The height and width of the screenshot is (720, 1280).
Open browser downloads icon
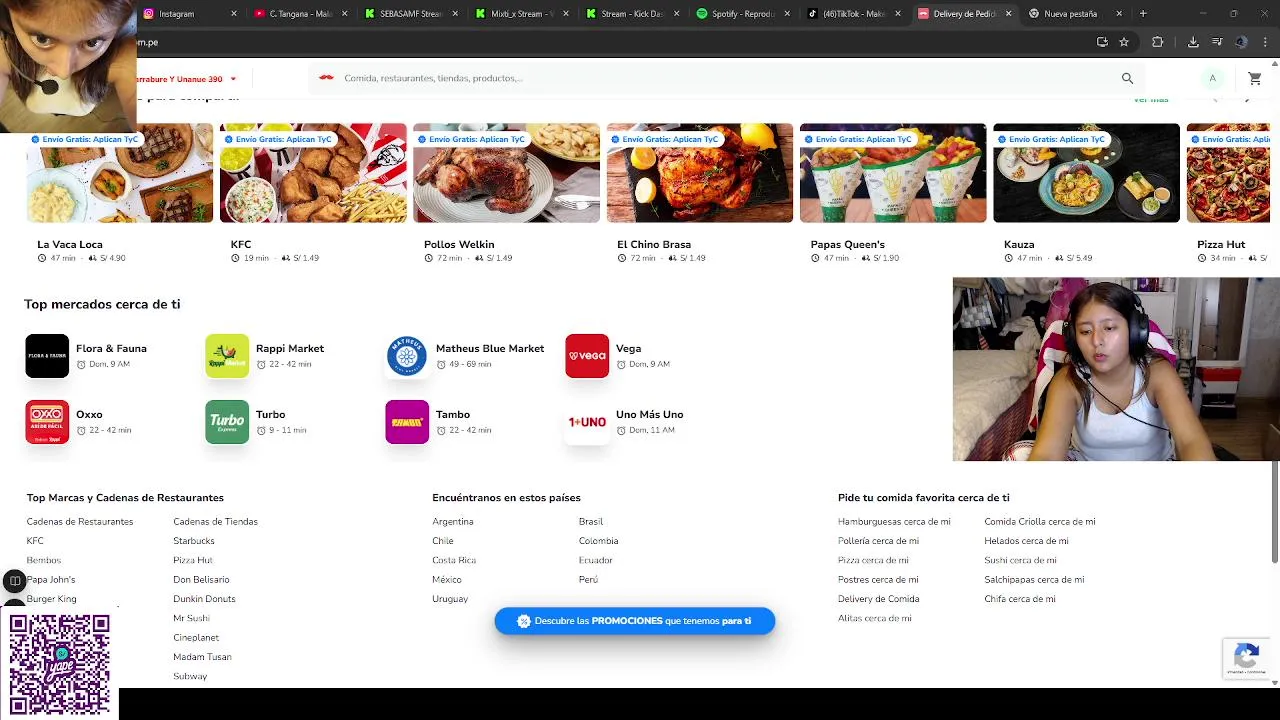pyautogui.click(x=1193, y=42)
